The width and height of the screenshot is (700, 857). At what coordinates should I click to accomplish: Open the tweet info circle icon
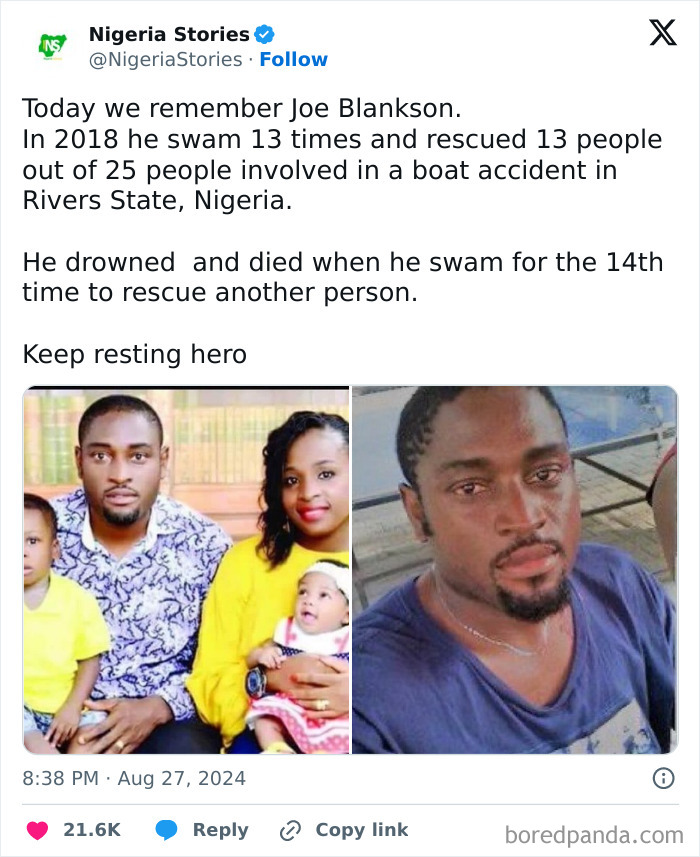(663, 778)
